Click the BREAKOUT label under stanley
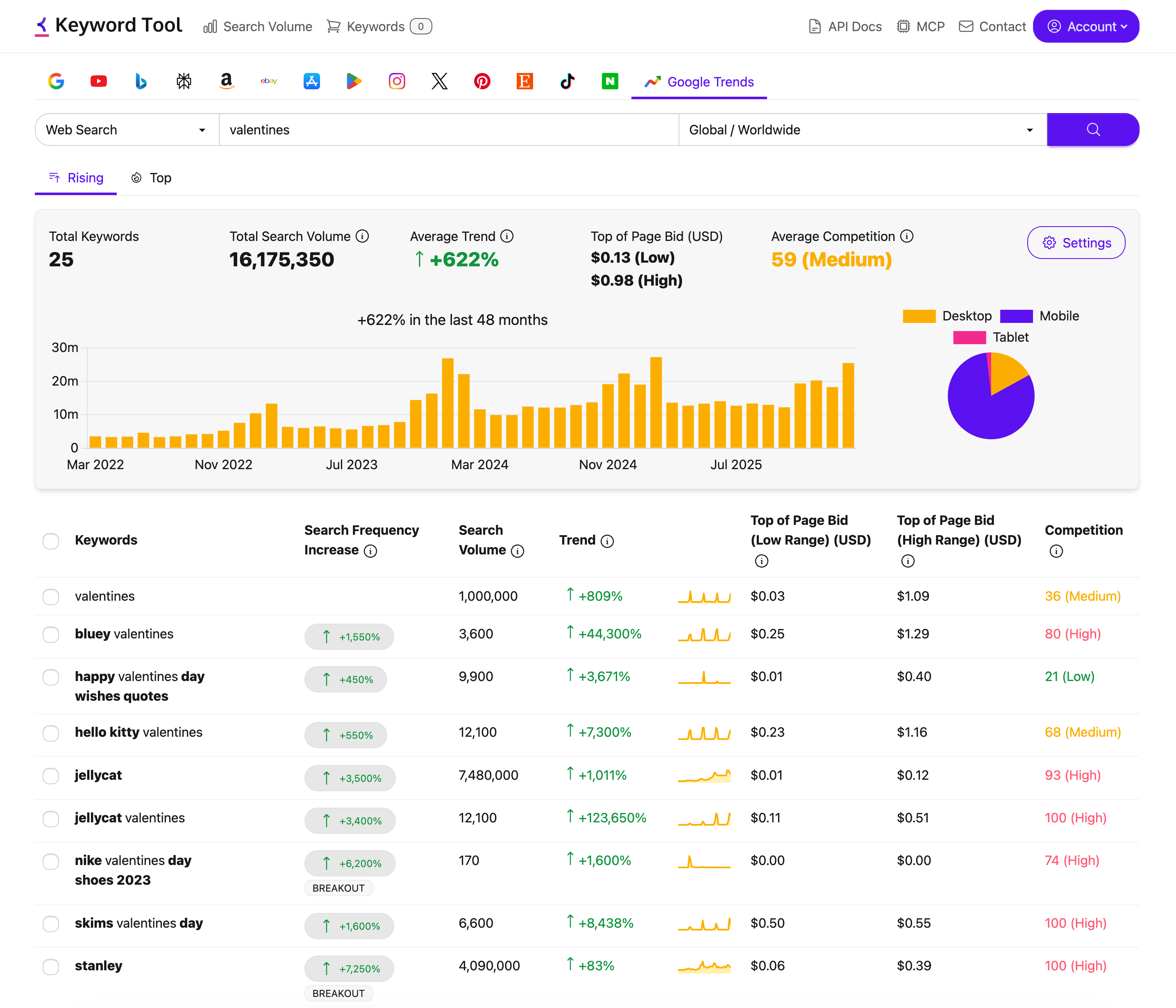This screenshot has height=1008, width=1176. pyautogui.click(x=338, y=994)
